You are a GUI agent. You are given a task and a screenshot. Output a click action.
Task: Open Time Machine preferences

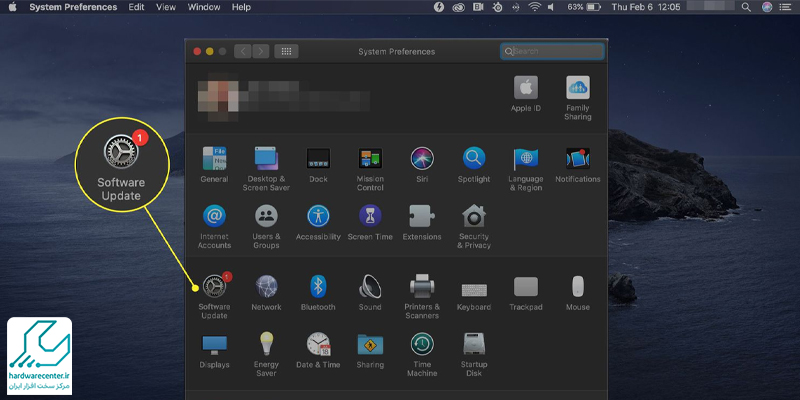[x=422, y=355]
